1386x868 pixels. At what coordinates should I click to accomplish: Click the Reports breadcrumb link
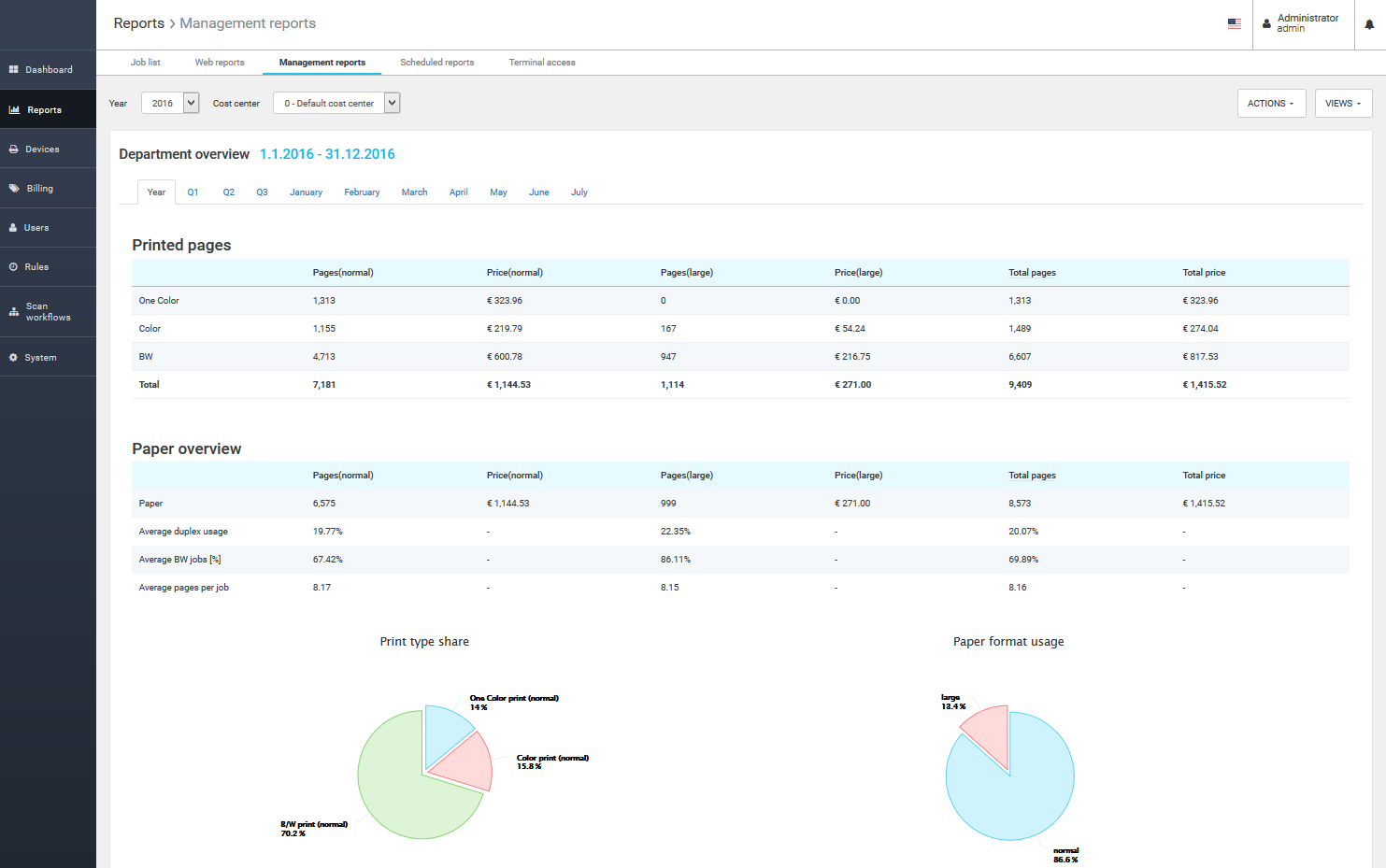click(x=138, y=23)
